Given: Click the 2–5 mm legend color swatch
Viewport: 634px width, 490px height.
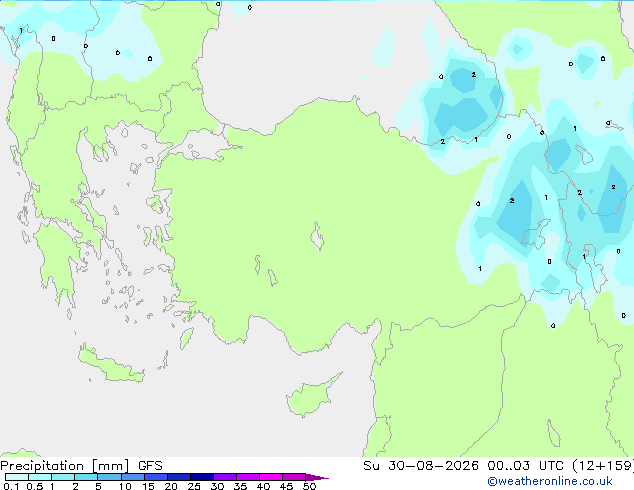Looking at the screenshot, I should coord(86,477).
